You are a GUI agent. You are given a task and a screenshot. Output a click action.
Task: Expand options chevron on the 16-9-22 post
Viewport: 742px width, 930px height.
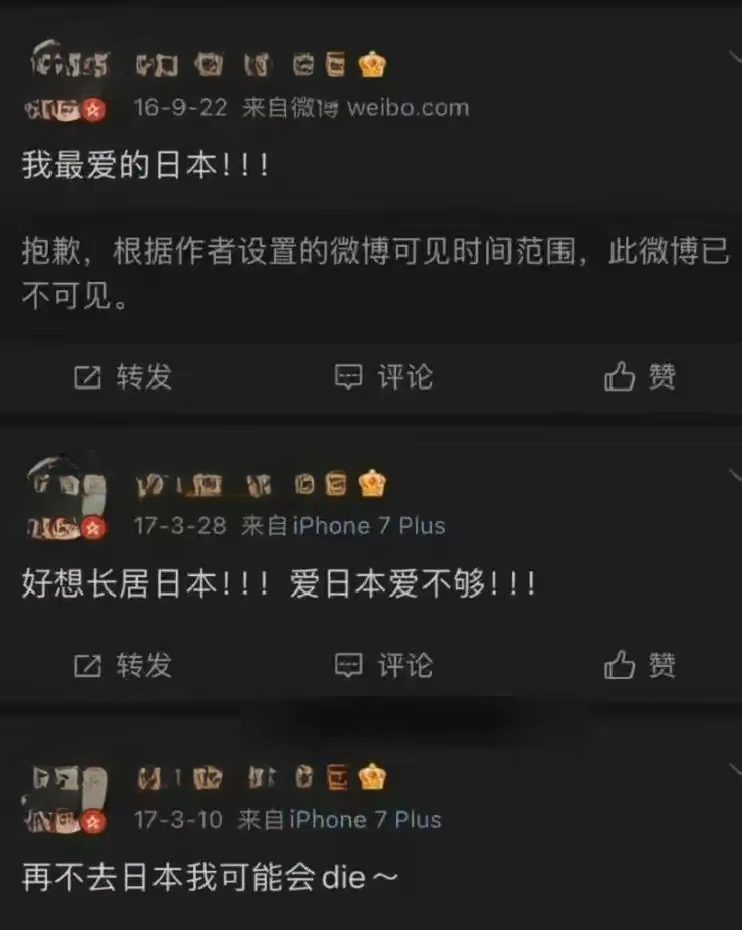pos(735,56)
